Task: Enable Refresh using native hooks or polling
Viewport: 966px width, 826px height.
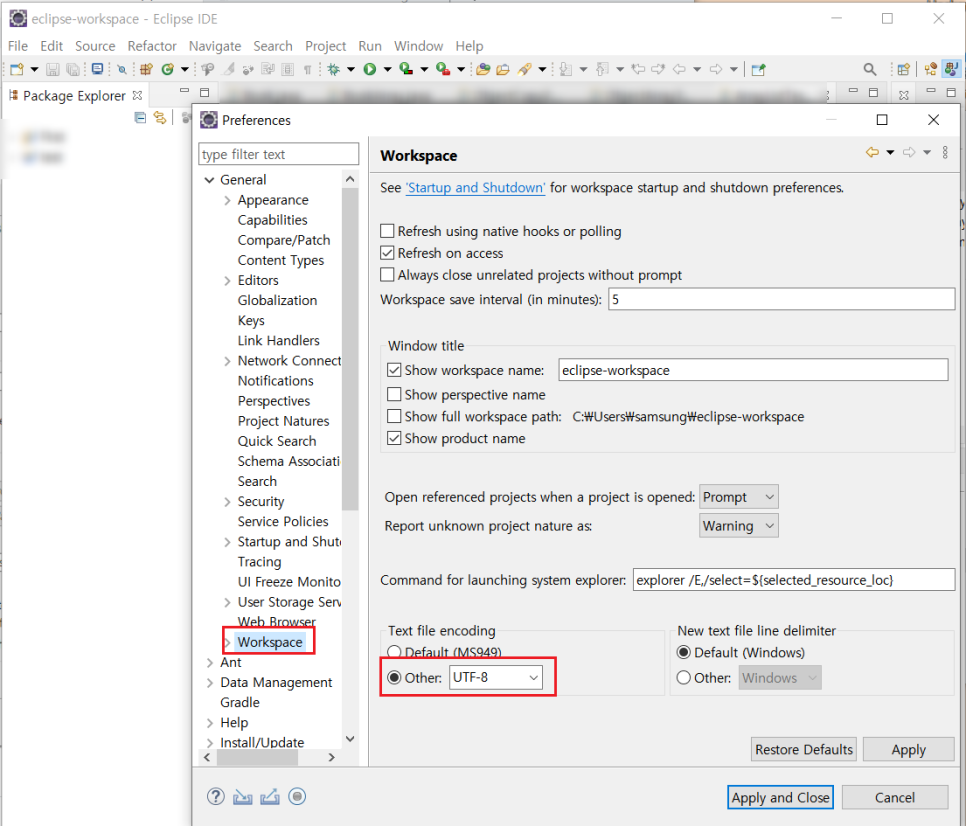Action: pos(387,231)
